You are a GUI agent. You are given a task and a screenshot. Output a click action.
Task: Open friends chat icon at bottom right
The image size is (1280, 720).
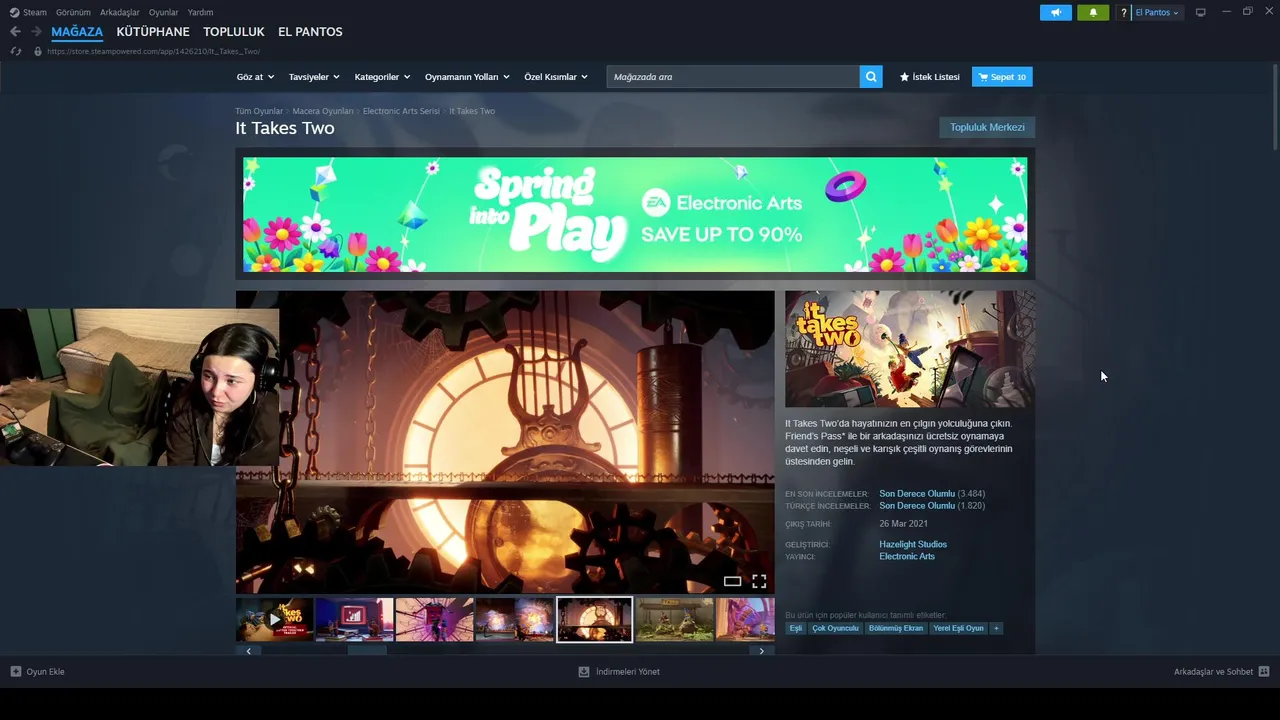tap(1264, 672)
